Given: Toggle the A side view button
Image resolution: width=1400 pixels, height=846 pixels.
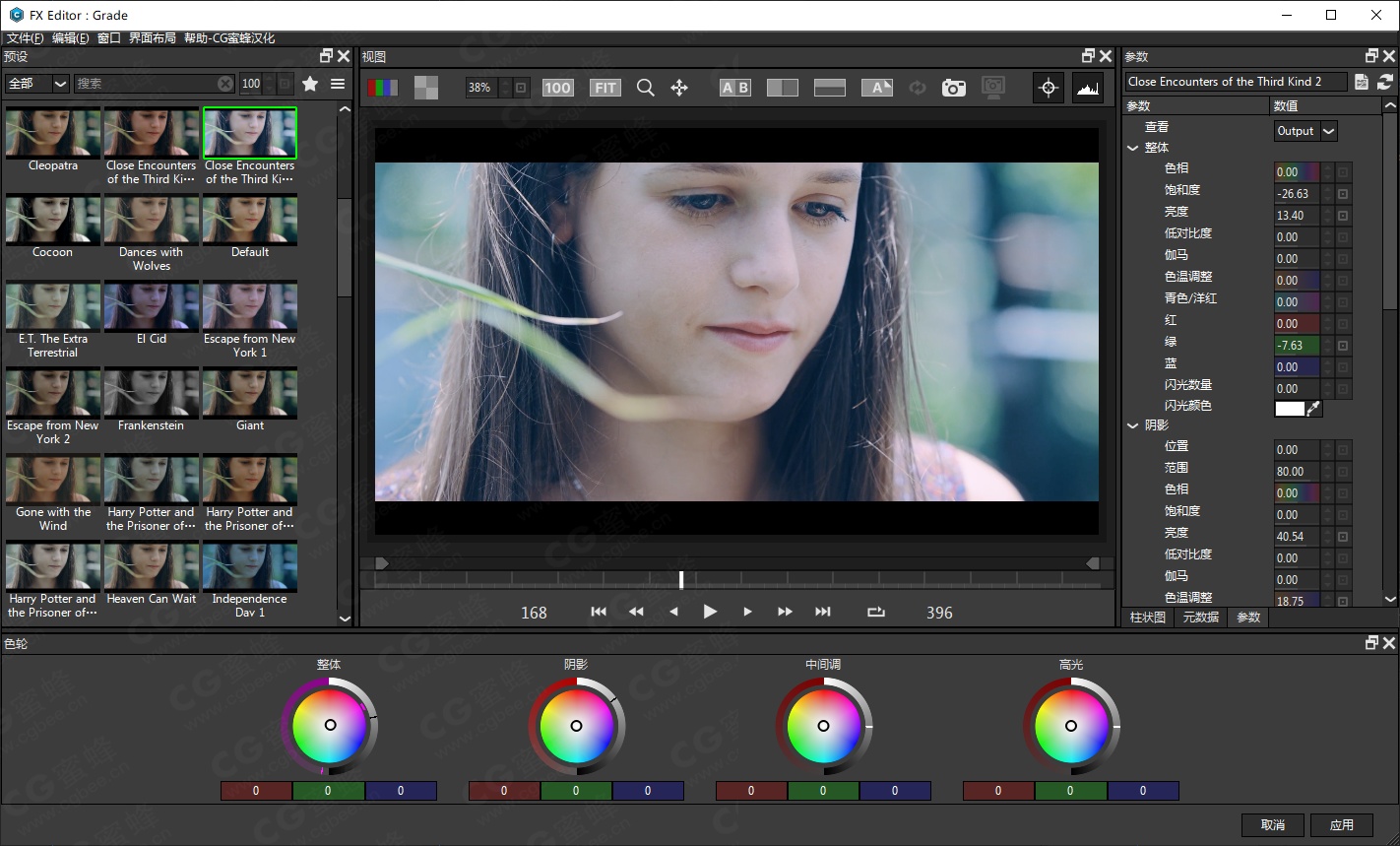Looking at the screenshot, I should point(877,88).
